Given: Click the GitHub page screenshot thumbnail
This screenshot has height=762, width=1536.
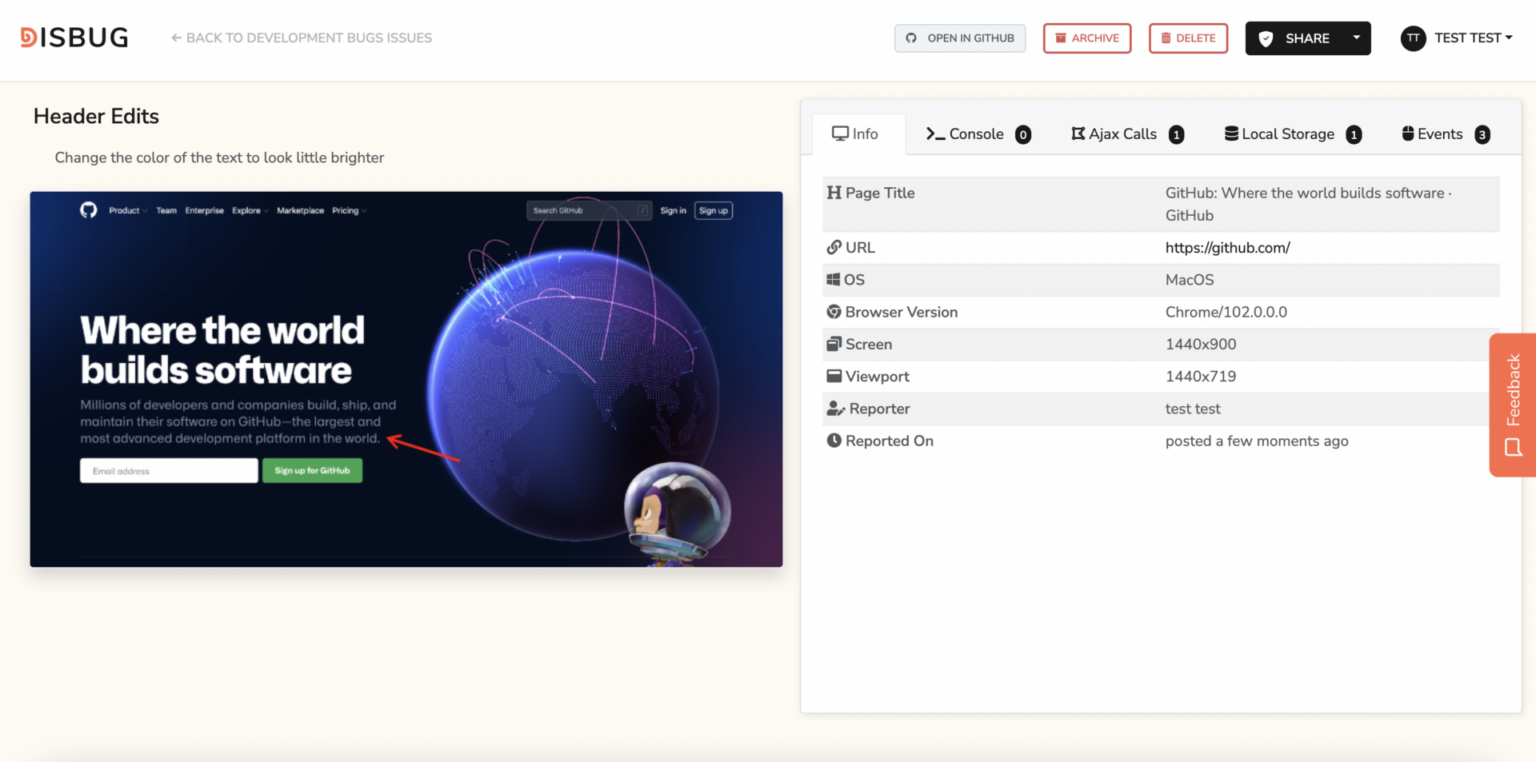Looking at the screenshot, I should click(x=406, y=379).
